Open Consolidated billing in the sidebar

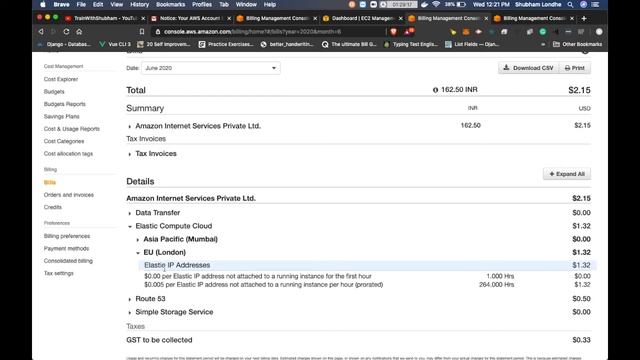pyautogui.click(x=68, y=261)
